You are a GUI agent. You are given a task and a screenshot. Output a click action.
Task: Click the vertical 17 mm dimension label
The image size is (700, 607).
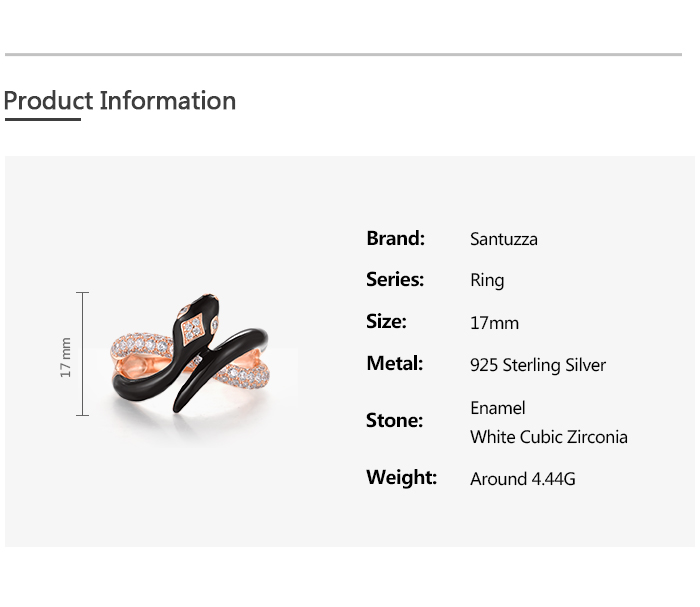pos(66,356)
